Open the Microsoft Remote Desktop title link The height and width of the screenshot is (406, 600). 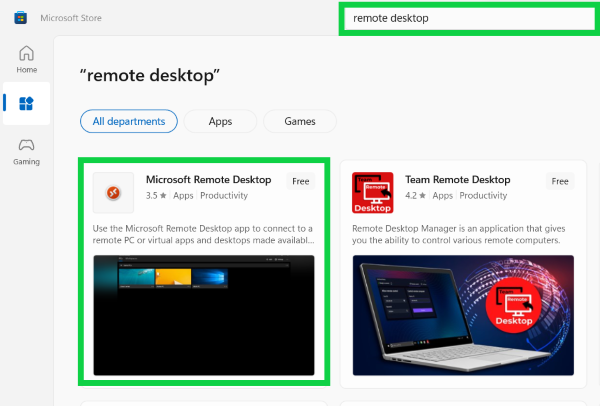(x=208, y=180)
